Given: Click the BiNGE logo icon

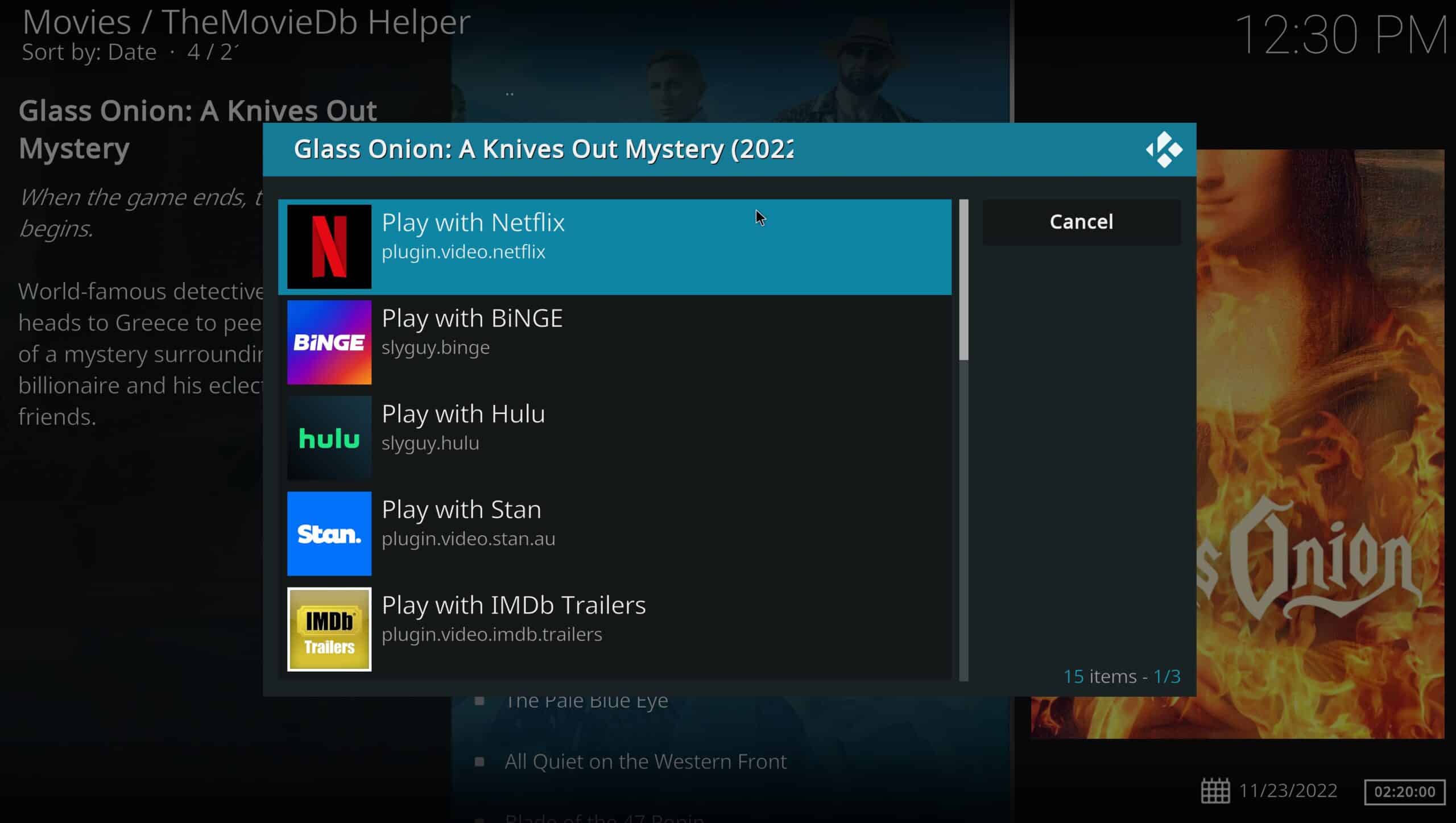Looking at the screenshot, I should [x=329, y=342].
